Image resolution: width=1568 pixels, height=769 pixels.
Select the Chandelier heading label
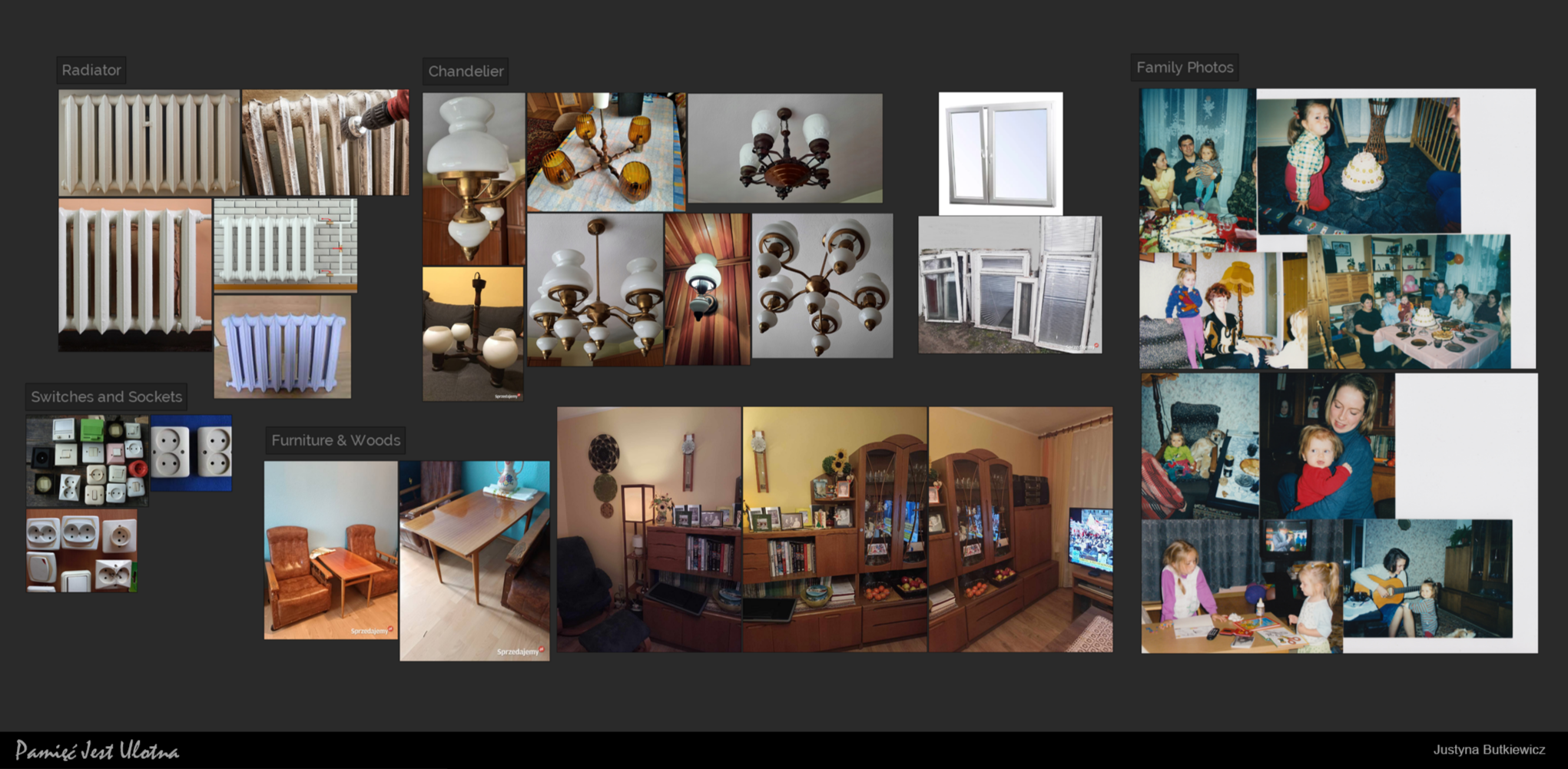click(466, 71)
